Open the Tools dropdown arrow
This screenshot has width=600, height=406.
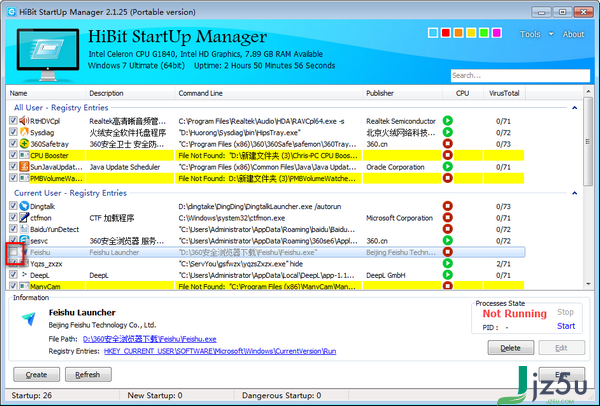(551, 34)
